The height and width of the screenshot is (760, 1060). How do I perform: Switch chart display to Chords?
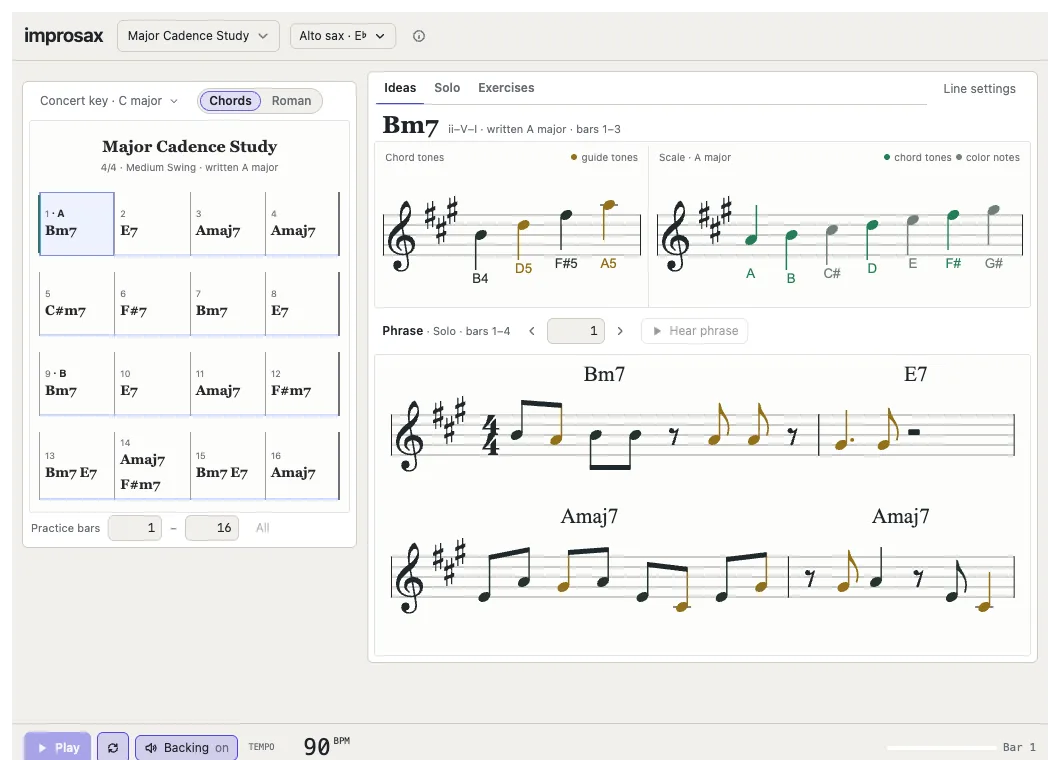[231, 101]
